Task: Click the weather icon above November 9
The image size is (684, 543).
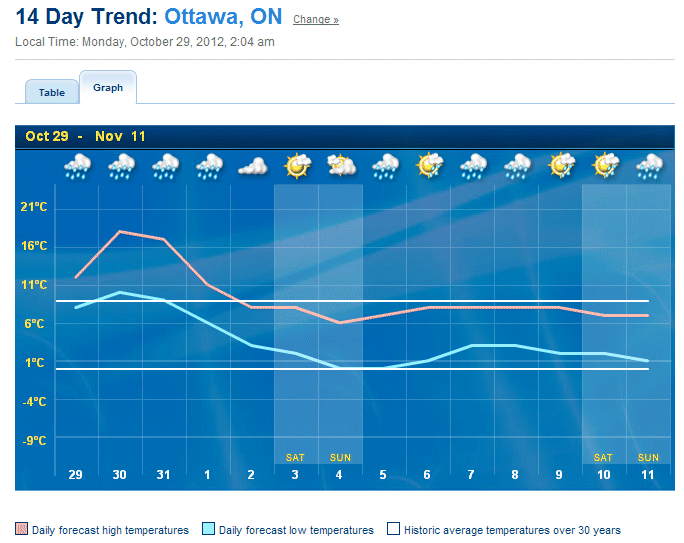Action: tap(561, 165)
